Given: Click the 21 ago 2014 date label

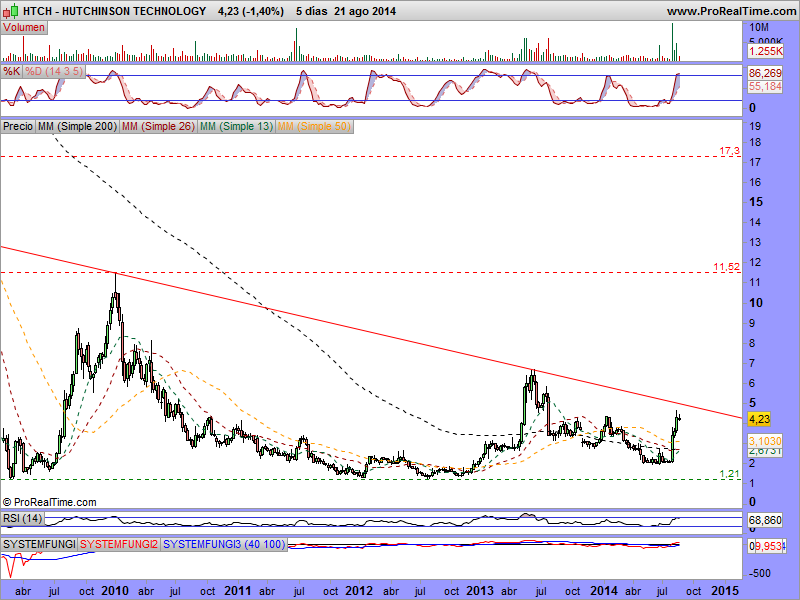Looking at the screenshot, I should [x=365, y=11].
